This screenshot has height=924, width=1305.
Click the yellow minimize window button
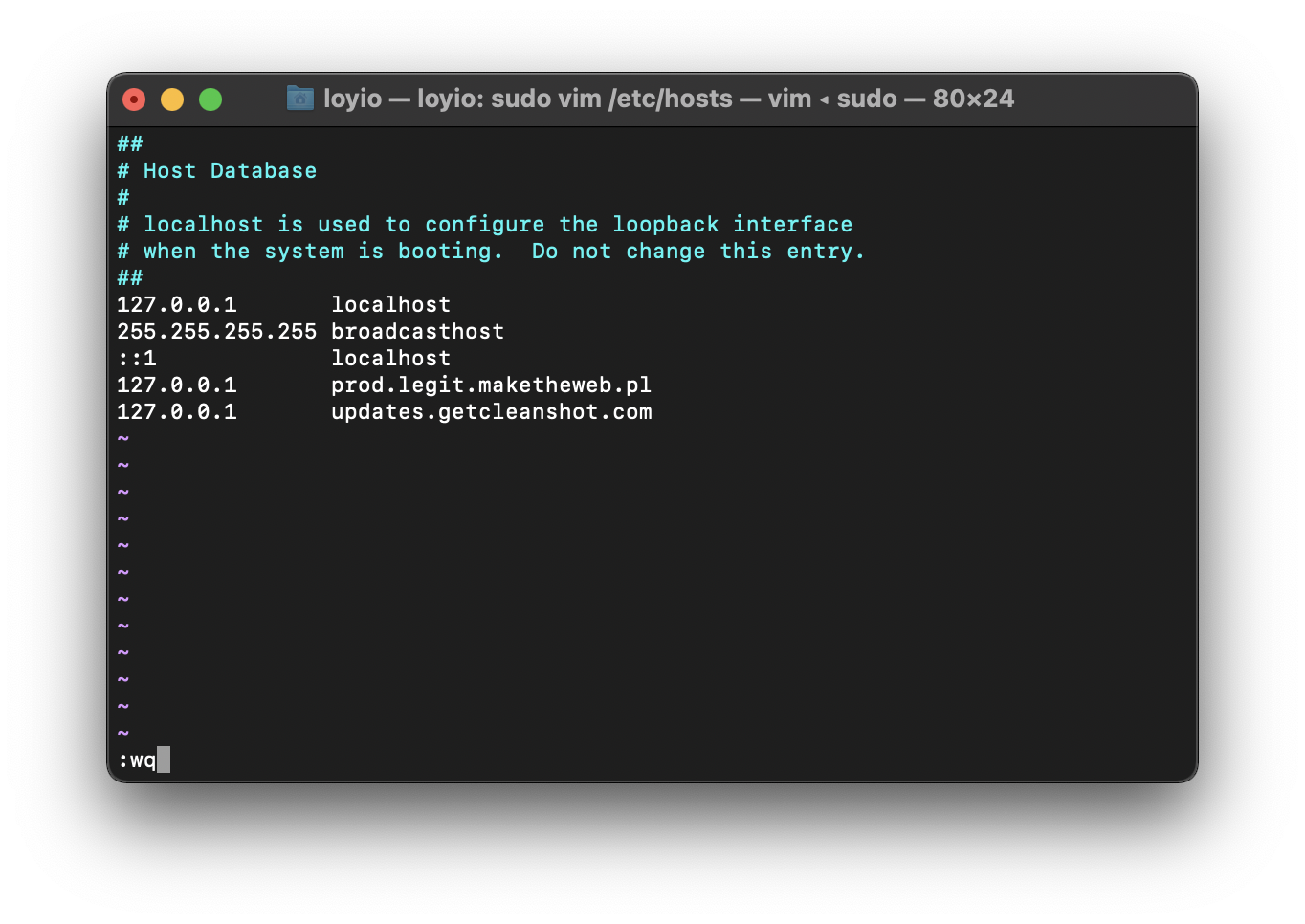tap(172, 99)
